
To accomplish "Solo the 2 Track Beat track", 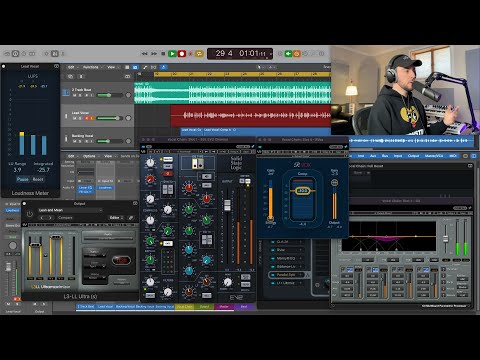I will tap(80, 95).
